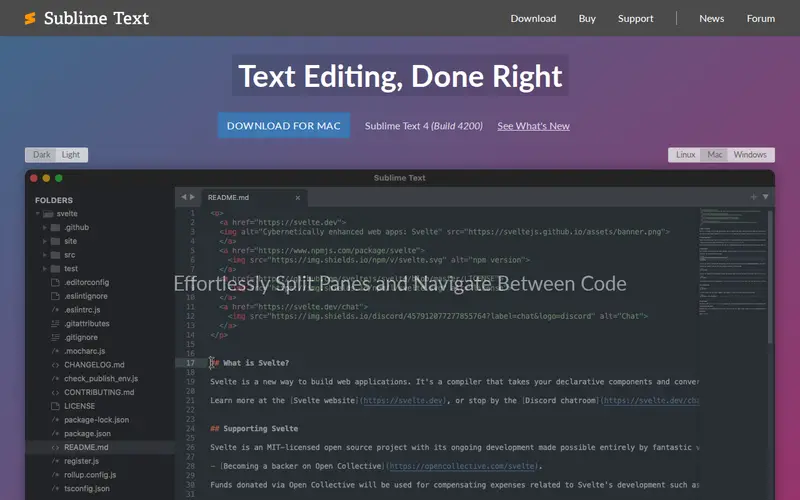800x500 pixels.
Task: Switch screenshot theme to Dark
Action: coord(41,155)
